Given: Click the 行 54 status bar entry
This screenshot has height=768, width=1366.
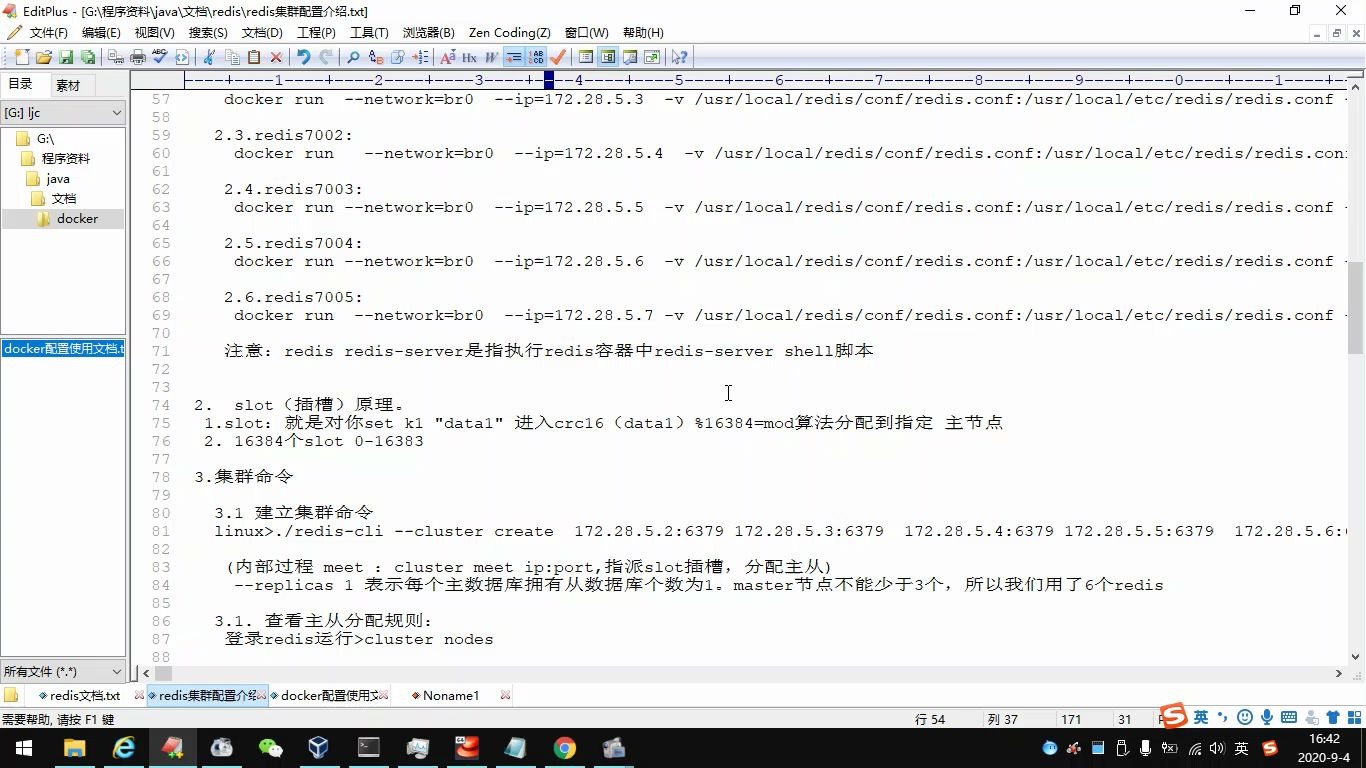Looking at the screenshot, I should [x=930, y=720].
